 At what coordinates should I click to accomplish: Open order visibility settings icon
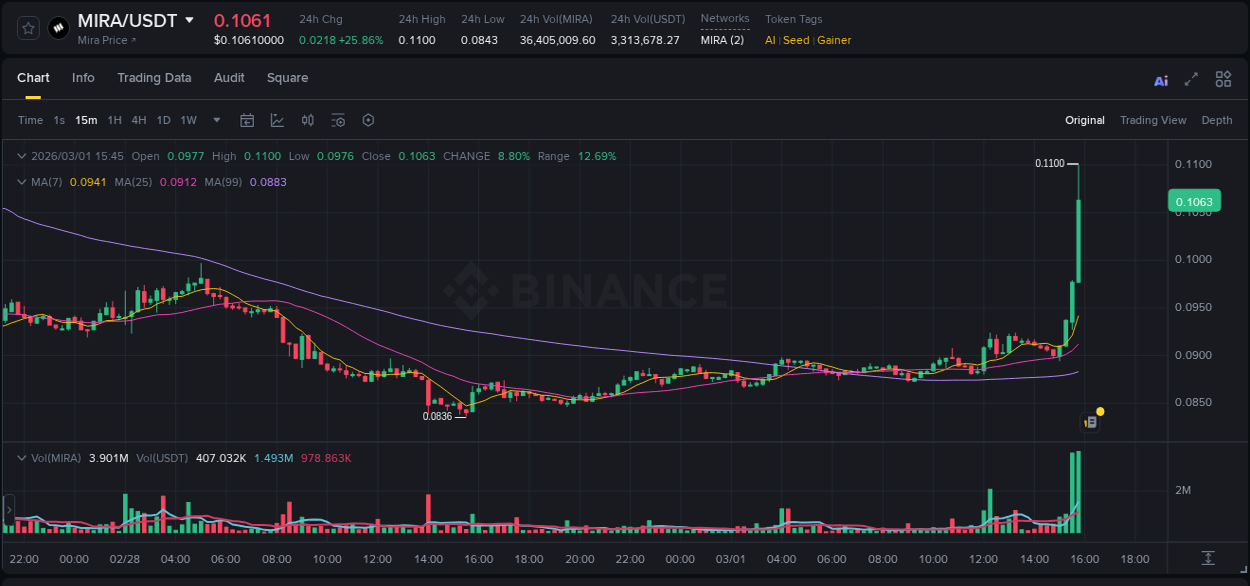click(x=338, y=120)
